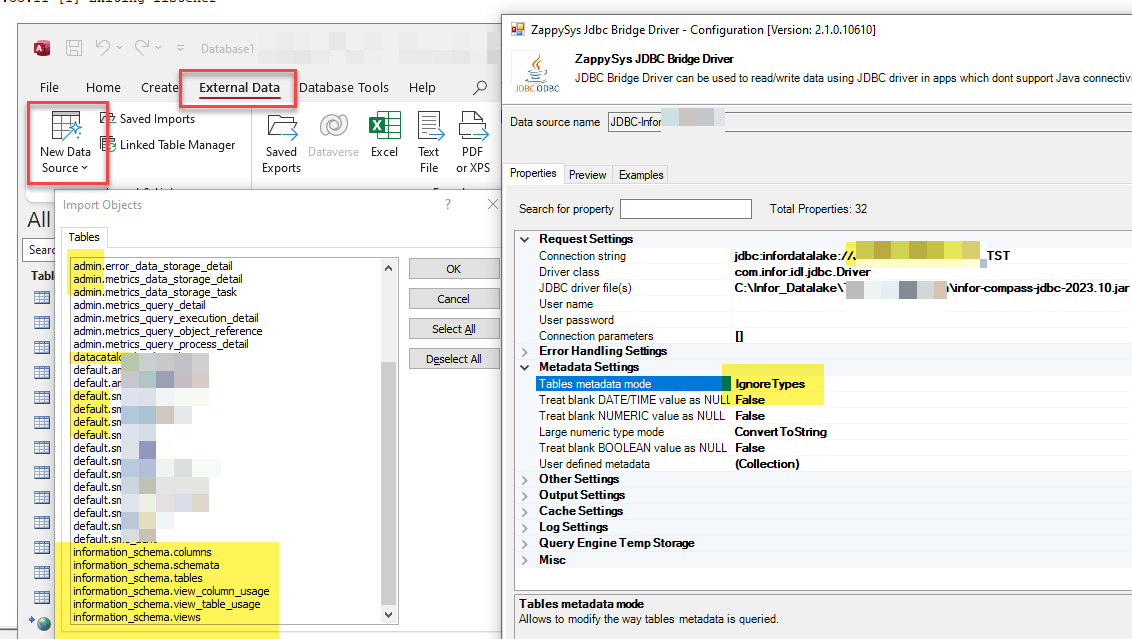Click OK in Import Objects dialog
This screenshot has height=639, width=1132.
click(x=453, y=269)
